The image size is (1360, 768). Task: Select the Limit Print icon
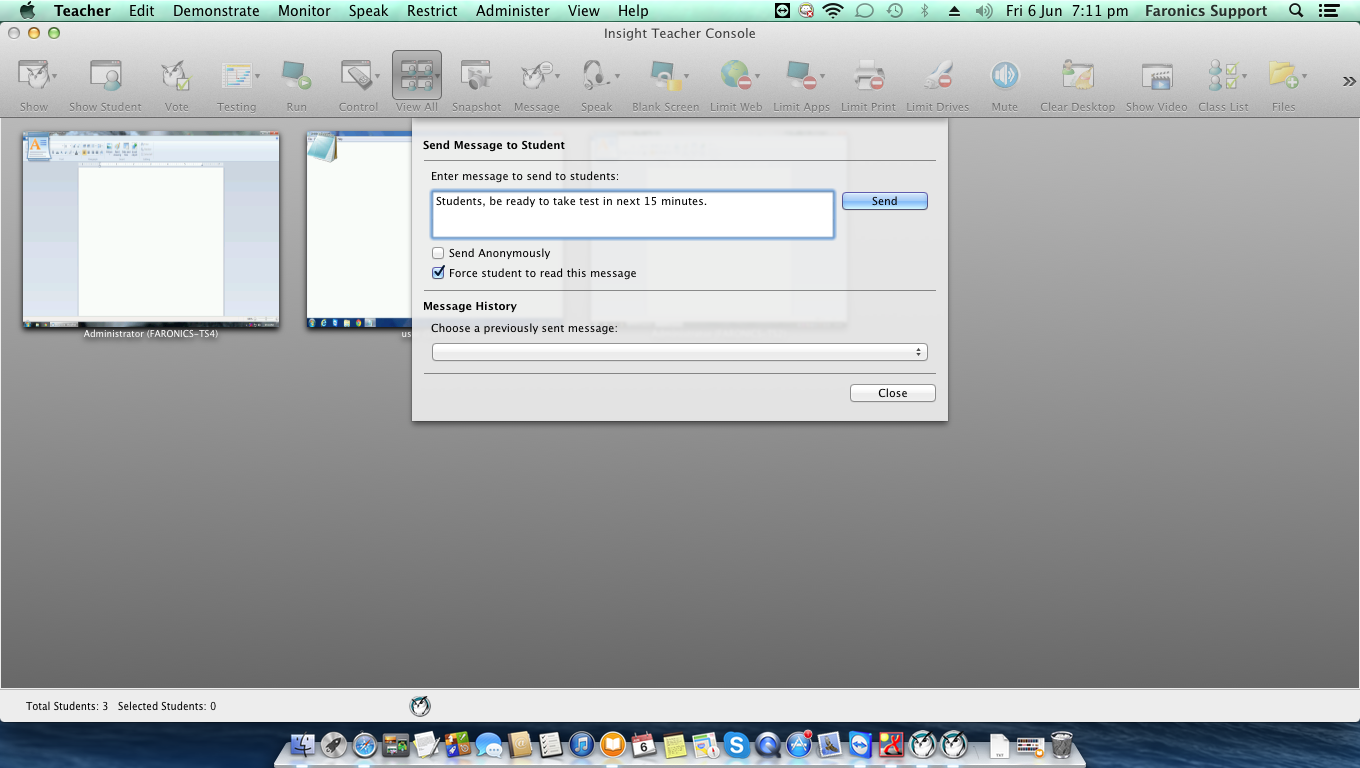pyautogui.click(x=868, y=78)
